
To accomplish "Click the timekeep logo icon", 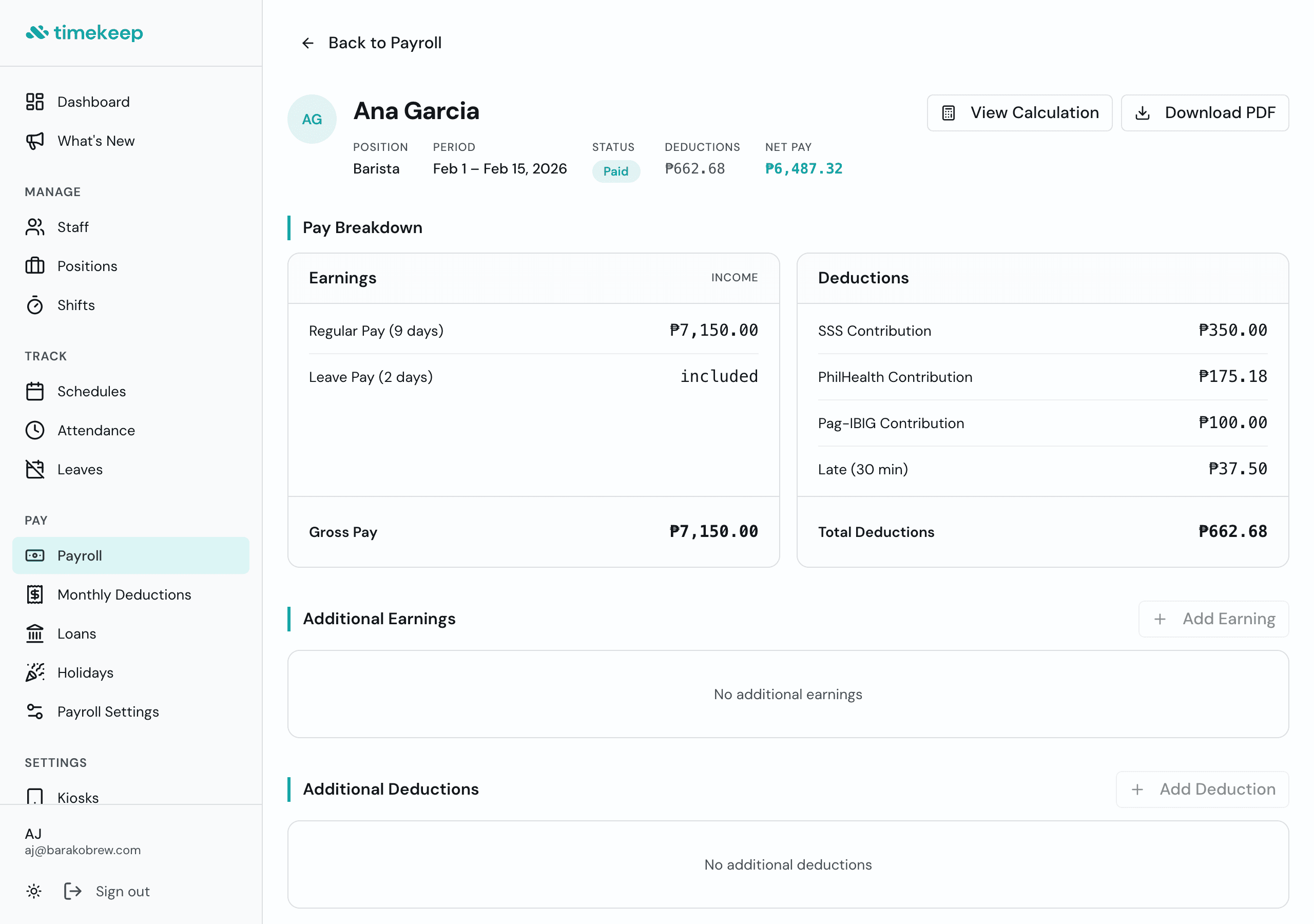I will point(37,33).
